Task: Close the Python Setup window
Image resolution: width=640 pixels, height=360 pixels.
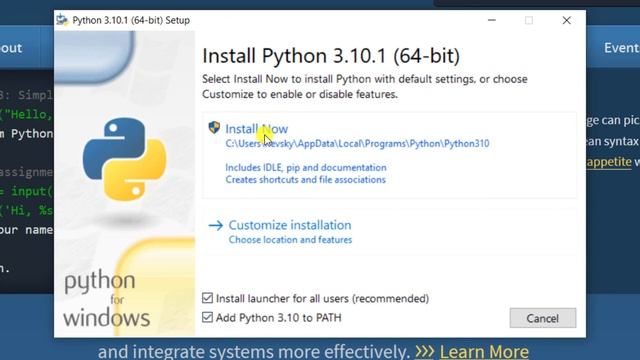Action: click(567, 20)
